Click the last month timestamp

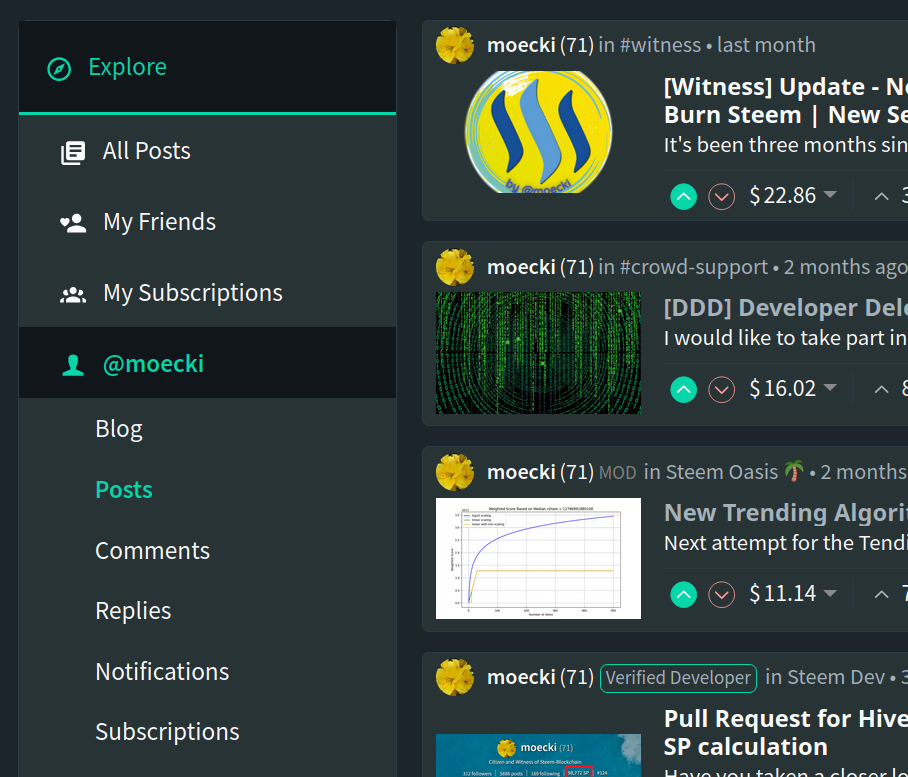766,45
